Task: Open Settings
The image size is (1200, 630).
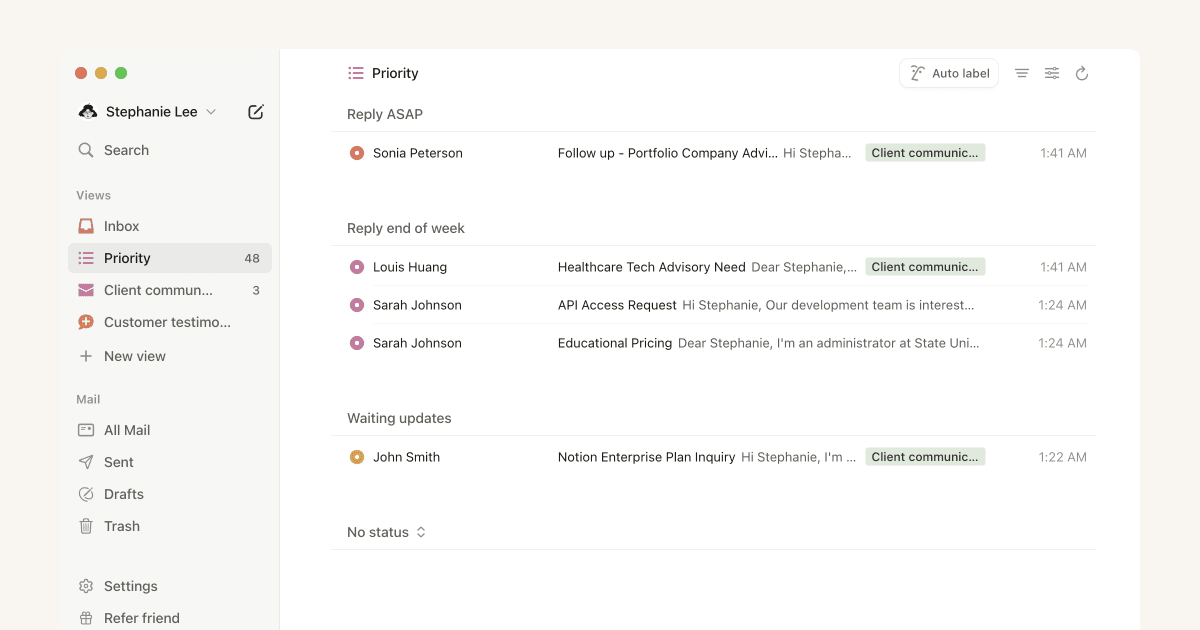Action: point(131,585)
